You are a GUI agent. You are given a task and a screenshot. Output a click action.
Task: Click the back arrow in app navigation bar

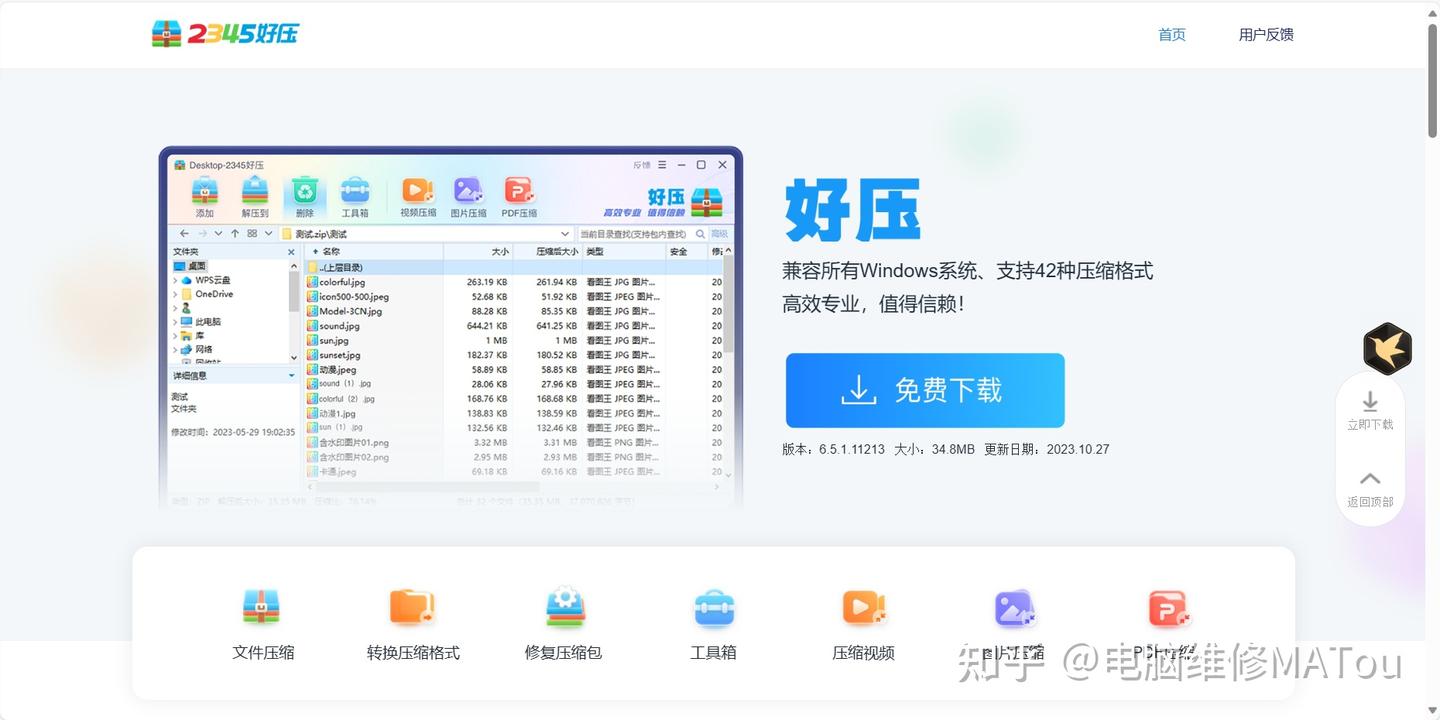[184, 233]
